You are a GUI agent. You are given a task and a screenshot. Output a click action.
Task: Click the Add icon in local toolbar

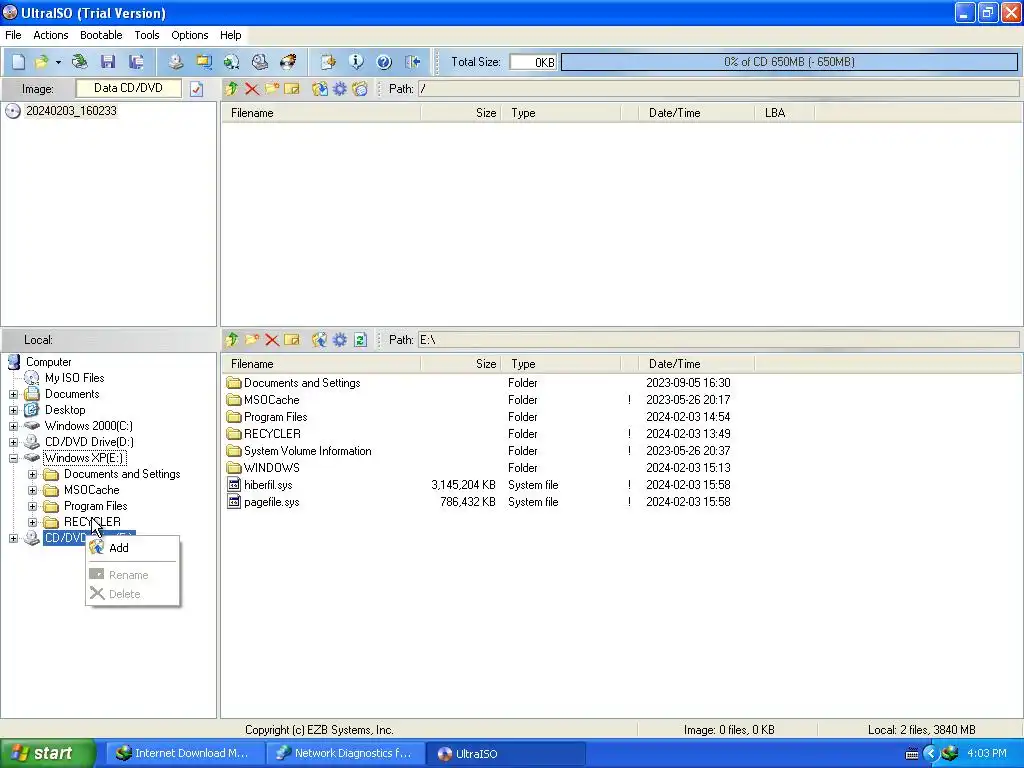319,340
